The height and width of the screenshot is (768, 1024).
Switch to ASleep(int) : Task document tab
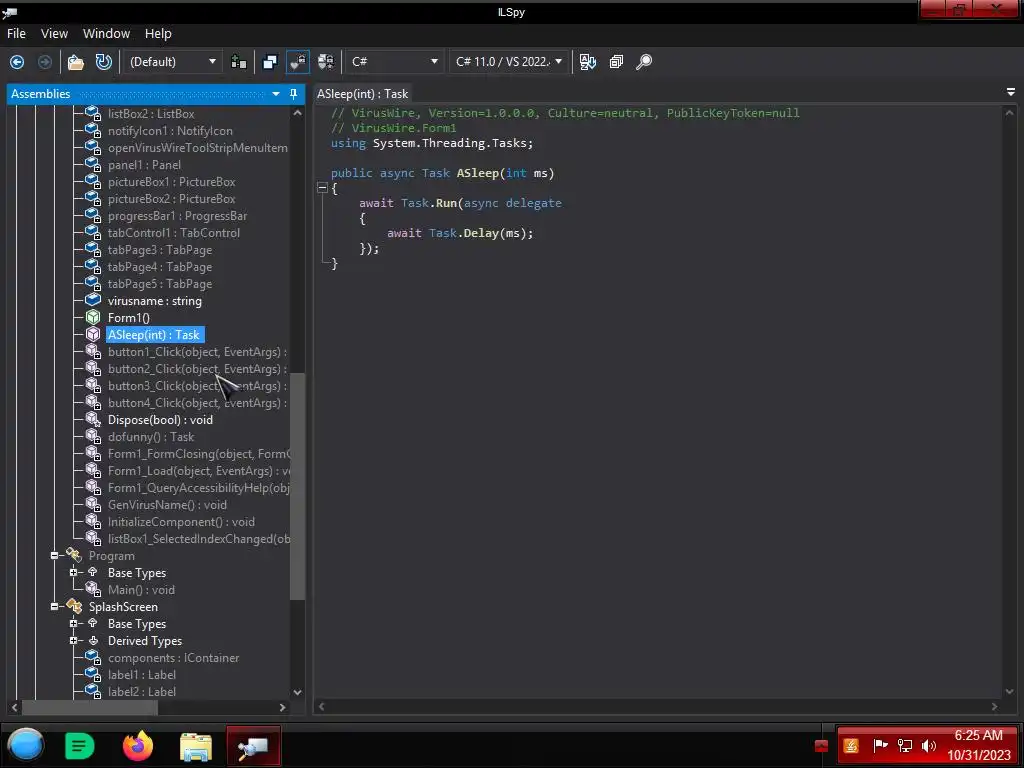tap(362, 94)
